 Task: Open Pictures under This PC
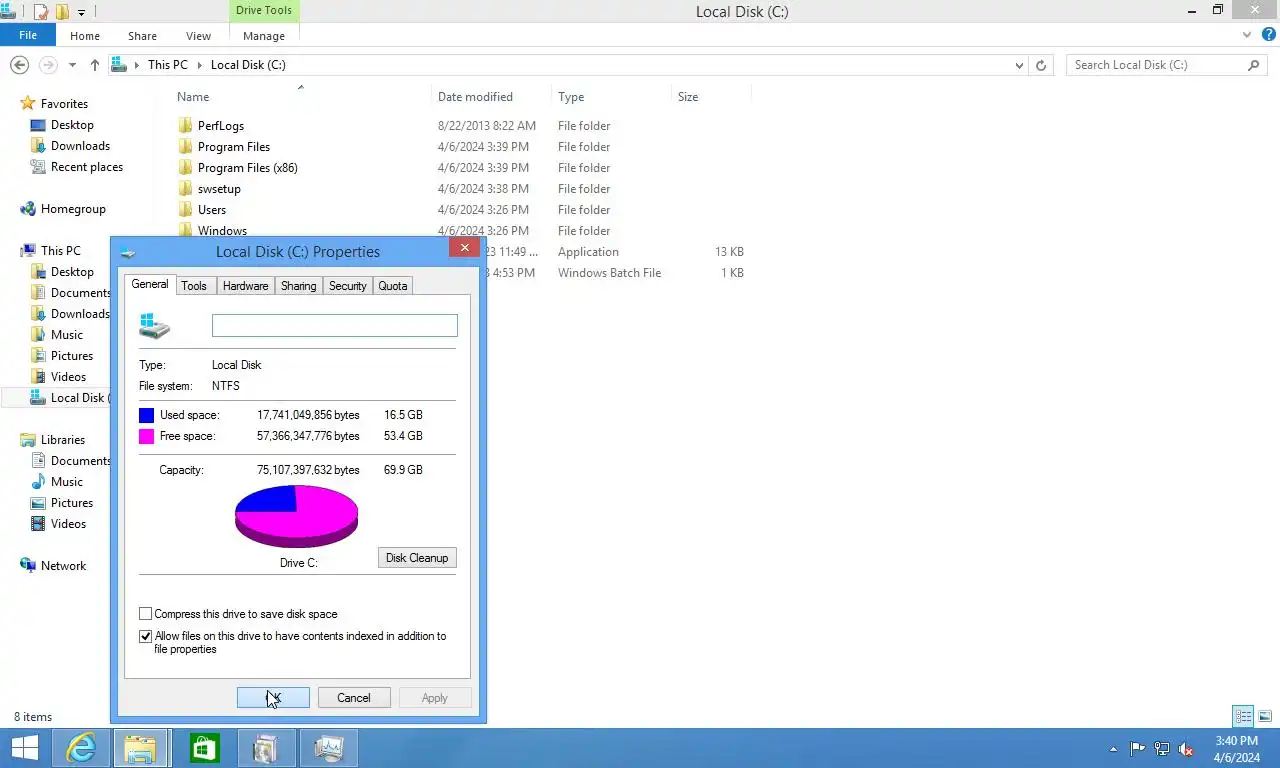[x=71, y=356]
